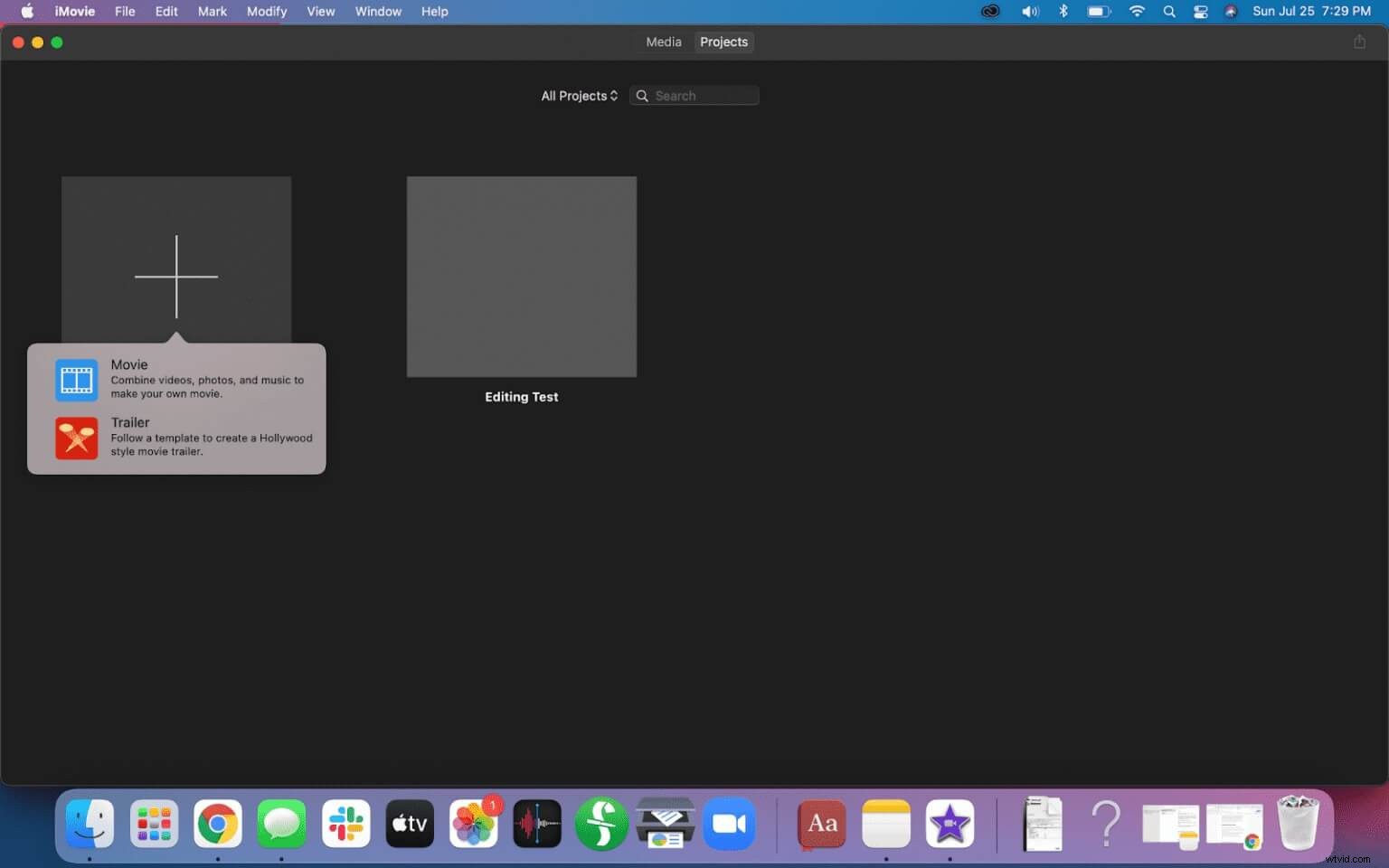Viewport: 1389px width, 868px height.
Task: Select the Trailer clapperboard icon in popover
Action: point(76,438)
